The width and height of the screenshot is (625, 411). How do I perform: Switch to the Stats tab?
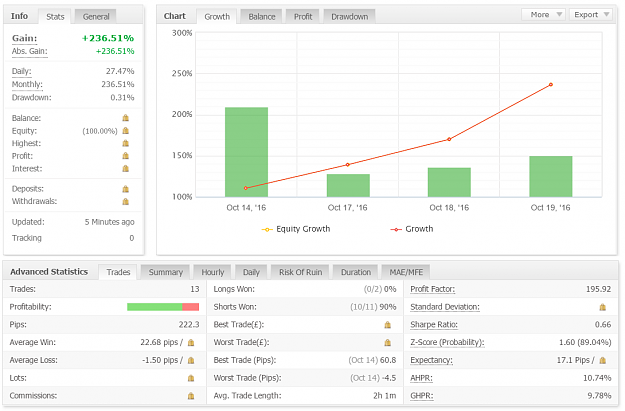tap(55, 17)
